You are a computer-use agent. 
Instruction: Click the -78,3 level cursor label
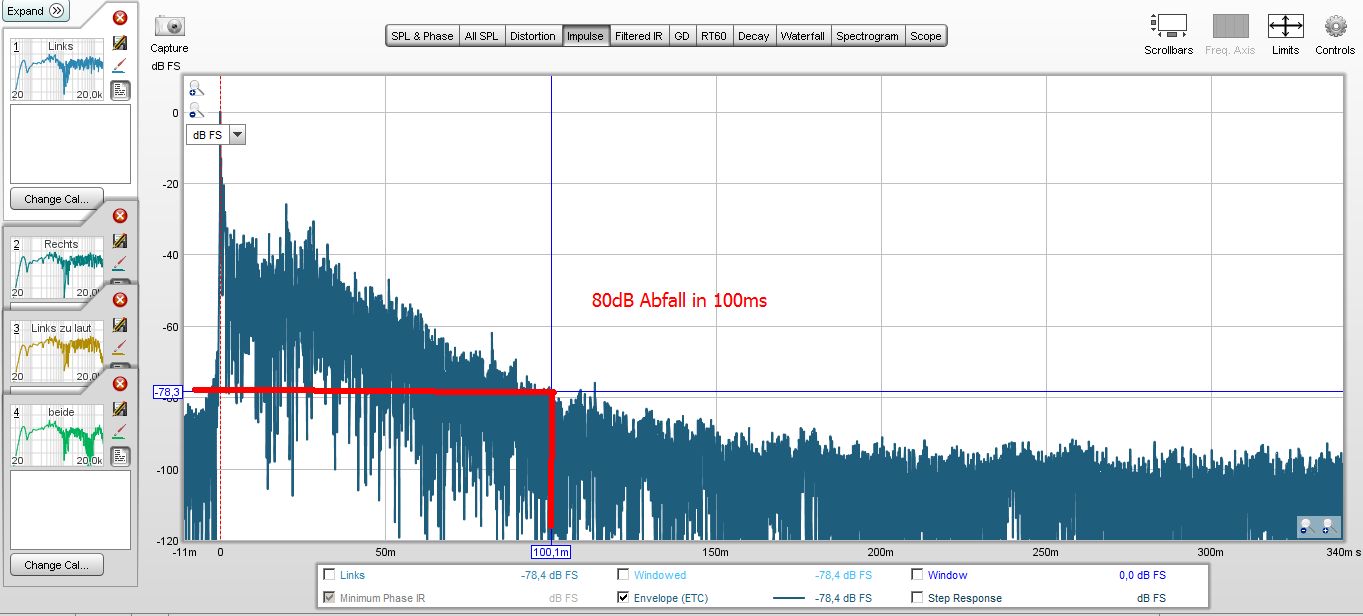167,392
